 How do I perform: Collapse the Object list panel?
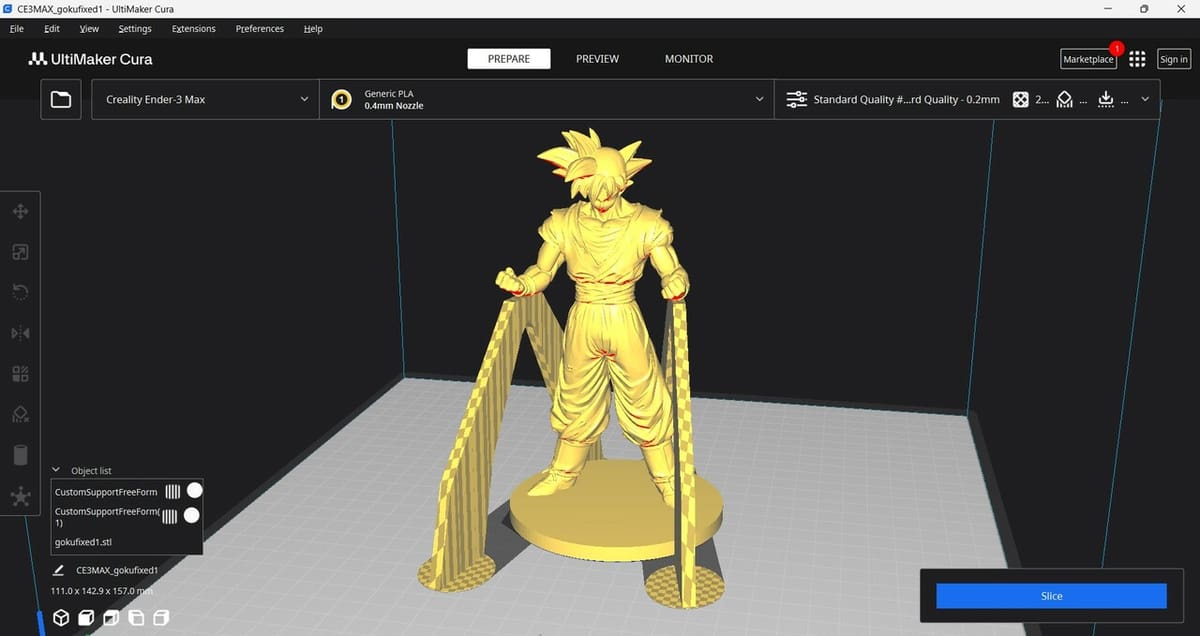pos(56,470)
